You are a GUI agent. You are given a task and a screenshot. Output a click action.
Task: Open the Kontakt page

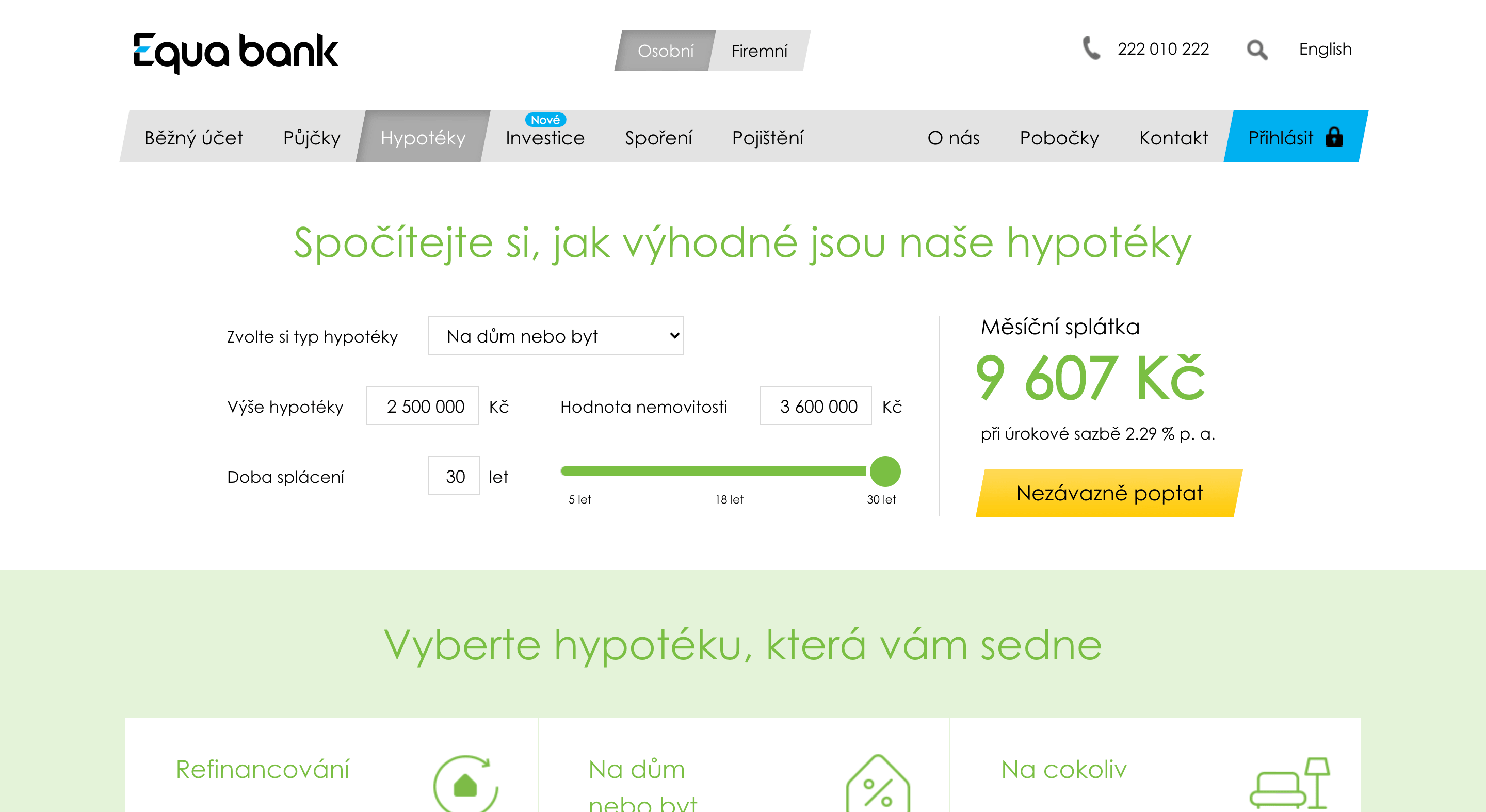tap(1173, 138)
